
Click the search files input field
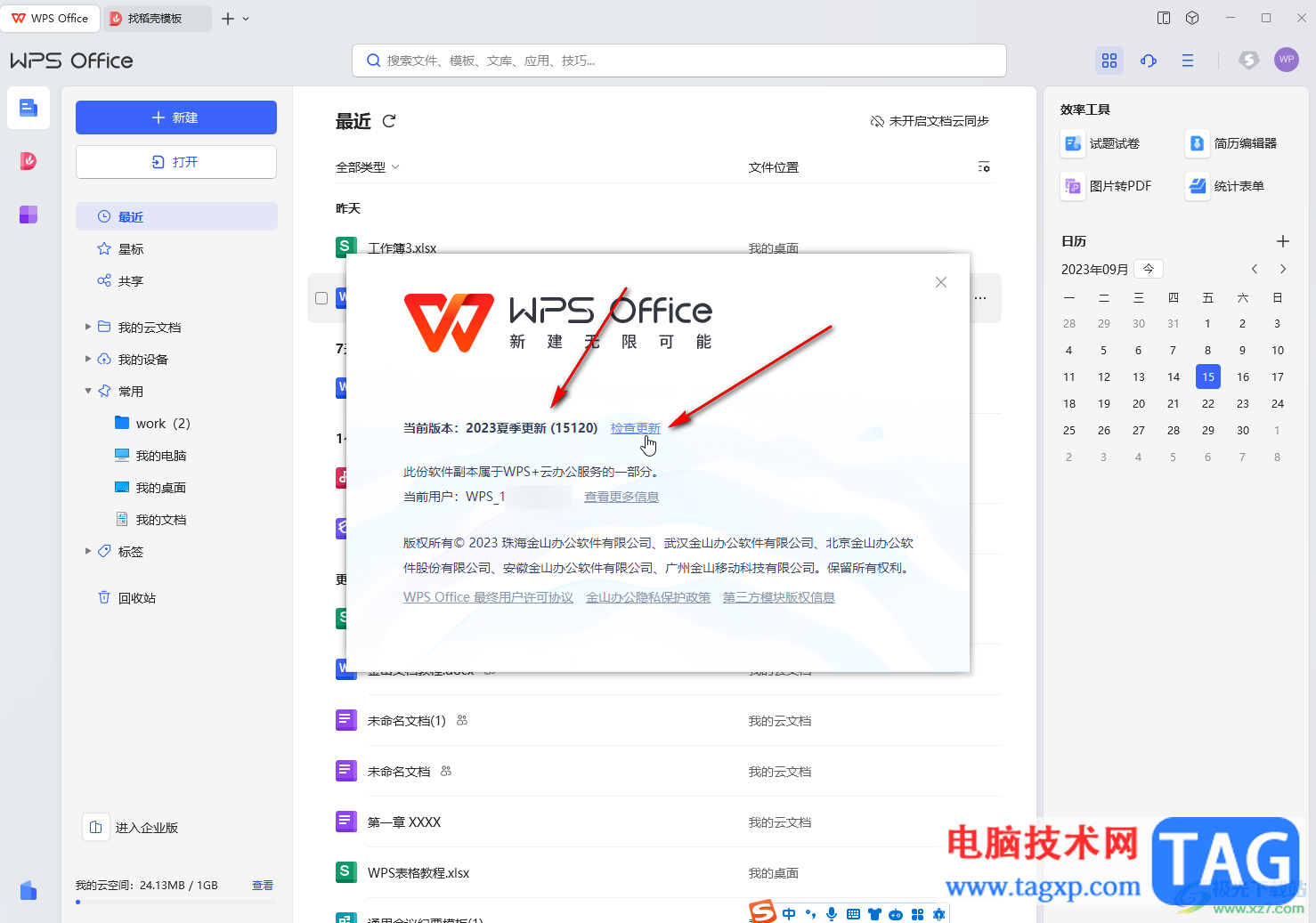click(679, 61)
